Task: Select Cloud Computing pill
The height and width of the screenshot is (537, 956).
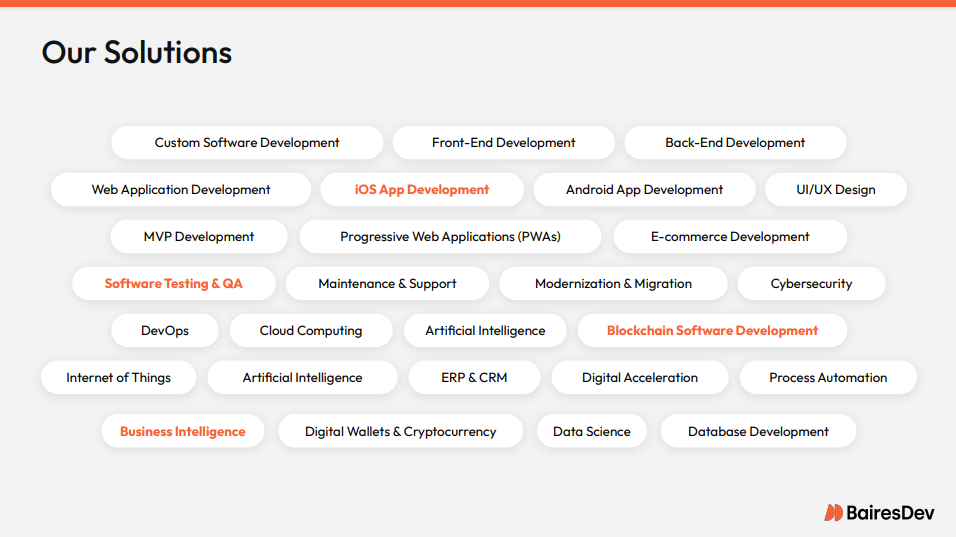Action: pyautogui.click(x=311, y=330)
